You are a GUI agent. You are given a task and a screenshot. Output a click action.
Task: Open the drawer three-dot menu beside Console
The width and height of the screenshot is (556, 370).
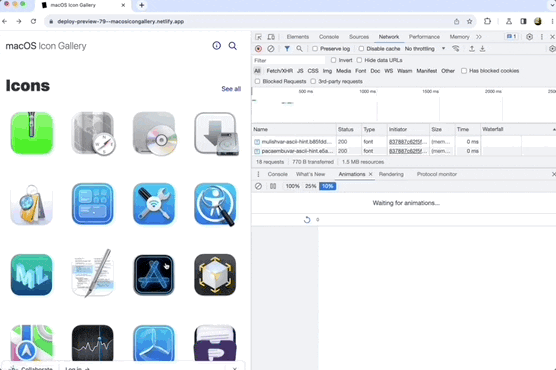tap(258, 174)
